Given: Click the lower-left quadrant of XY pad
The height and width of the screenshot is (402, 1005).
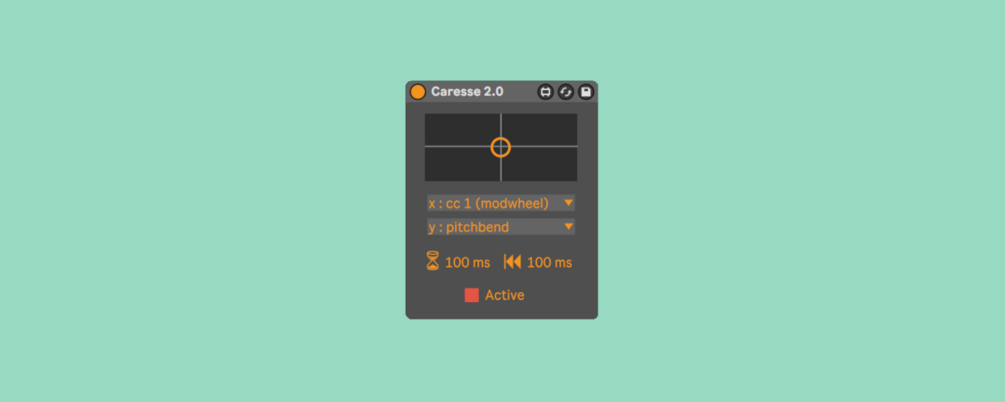Looking at the screenshot, I should point(463,164).
